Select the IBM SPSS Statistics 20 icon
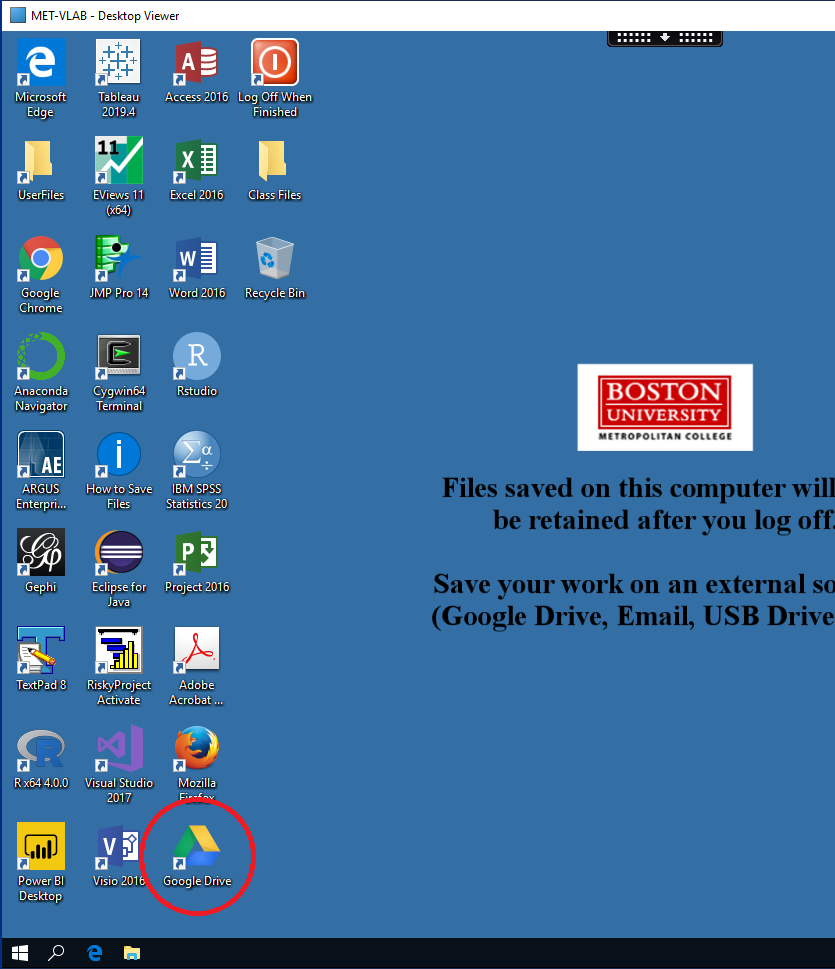The height and width of the screenshot is (969, 835). (197, 456)
